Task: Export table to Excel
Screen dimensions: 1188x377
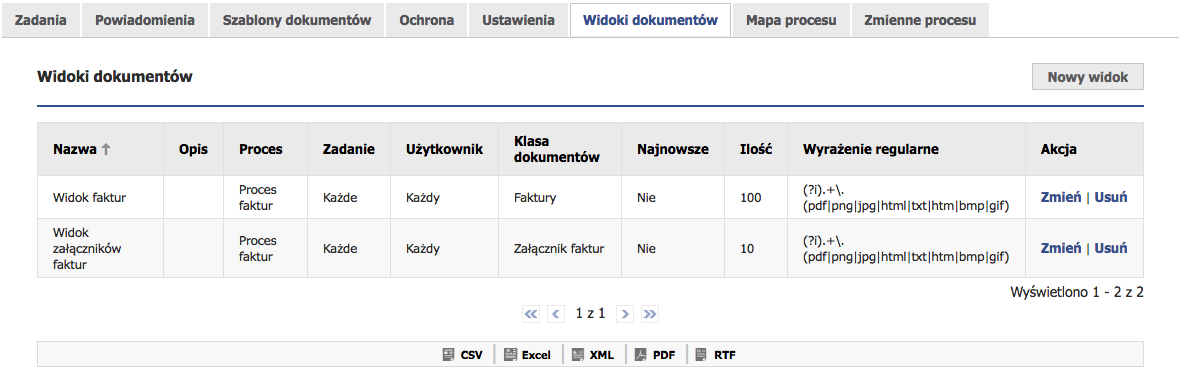Action: pyautogui.click(x=527, y=354)
